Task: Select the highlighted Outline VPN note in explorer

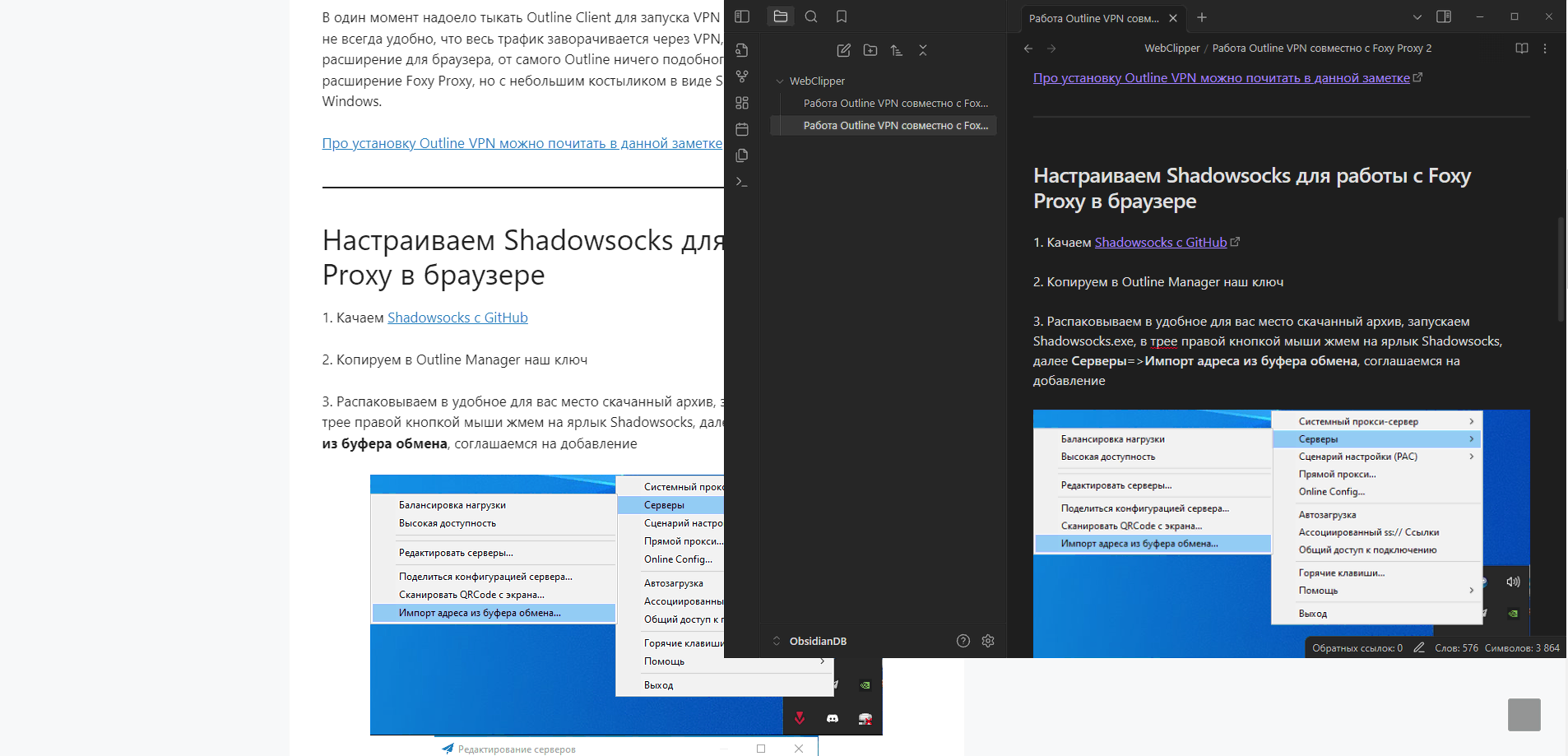Action: point(884,125)
